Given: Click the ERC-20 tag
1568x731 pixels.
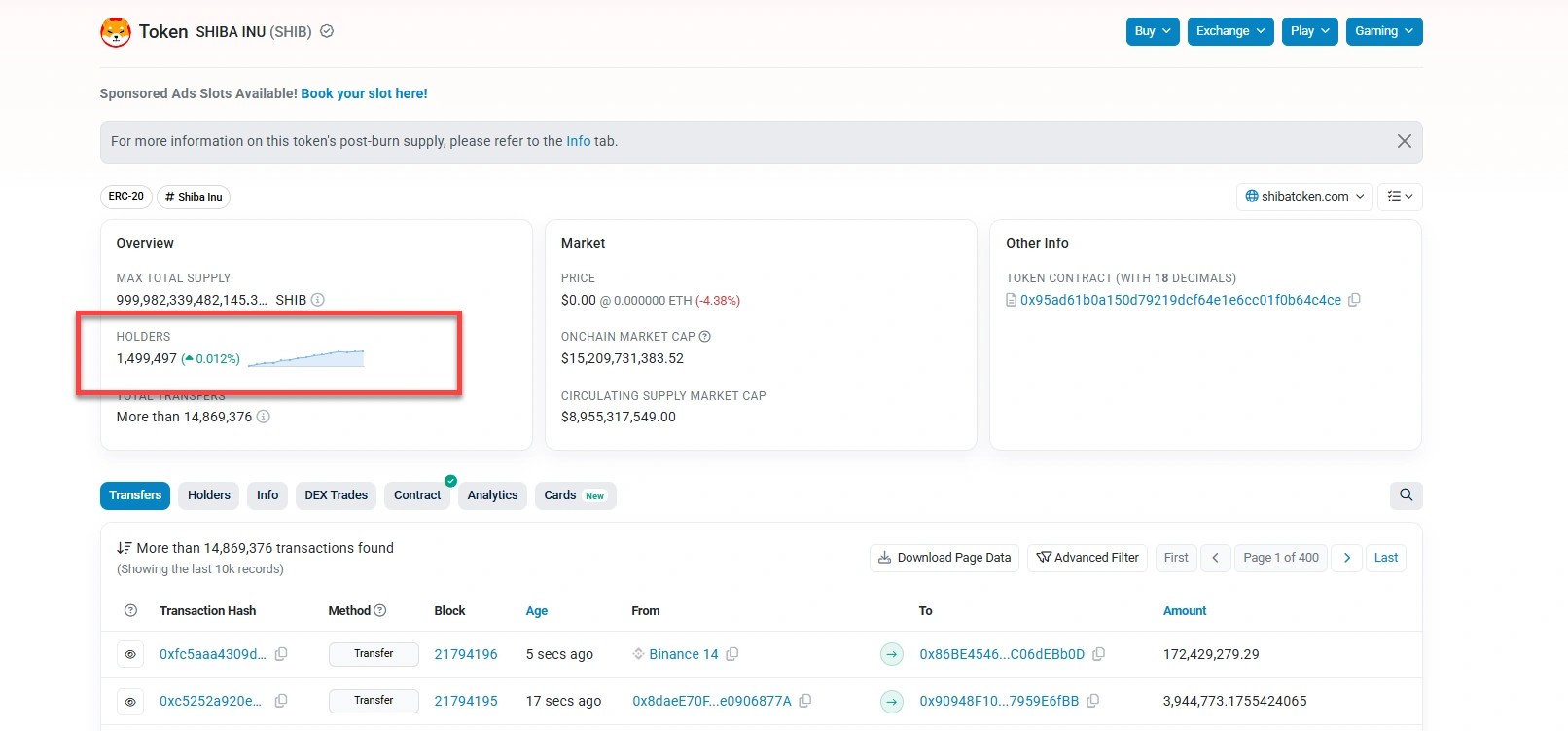Looking at the screenshot, I should [126, 197].
